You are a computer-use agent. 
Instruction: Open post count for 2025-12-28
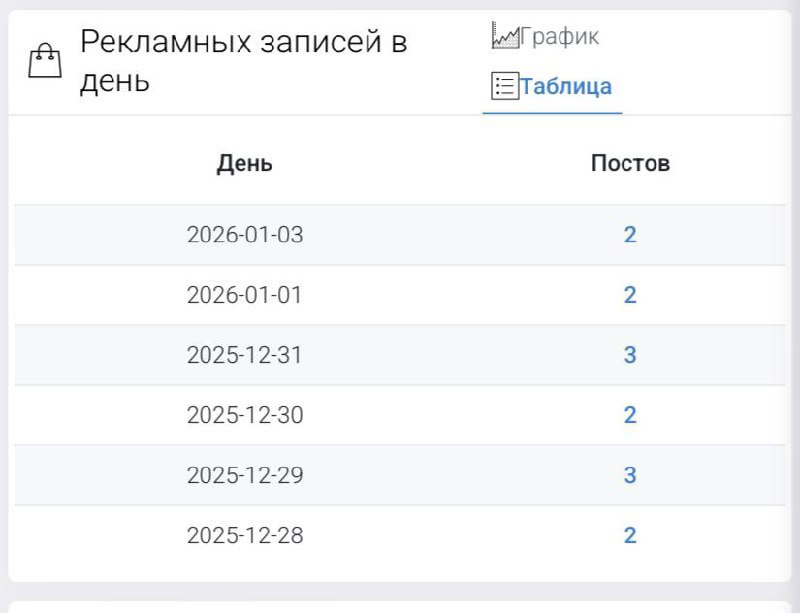[x=630, y=535]
